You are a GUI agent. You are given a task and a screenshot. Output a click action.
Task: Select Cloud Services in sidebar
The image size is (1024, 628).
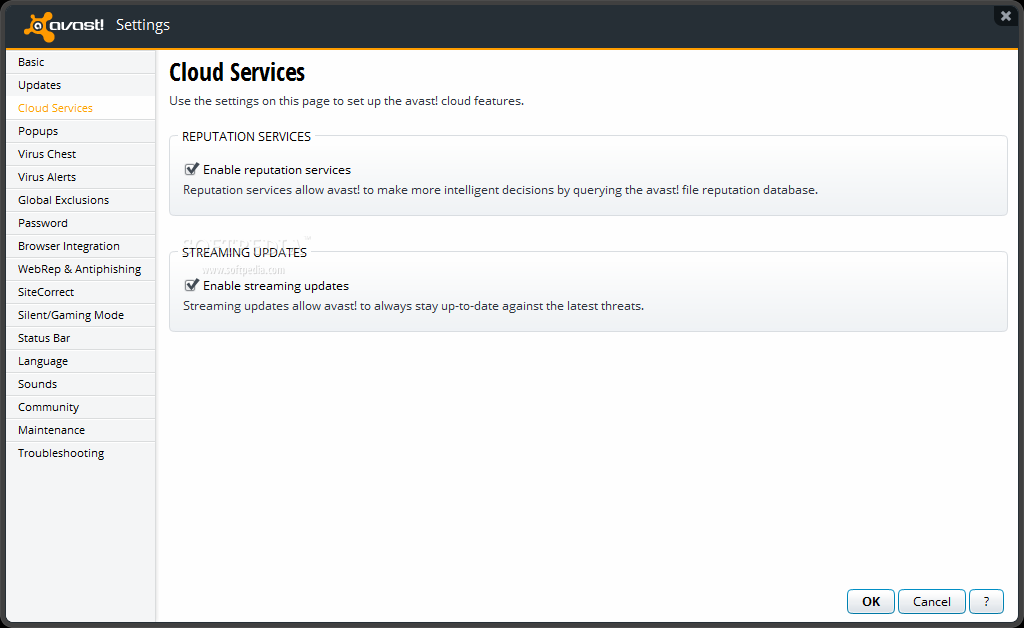(81, 108)
